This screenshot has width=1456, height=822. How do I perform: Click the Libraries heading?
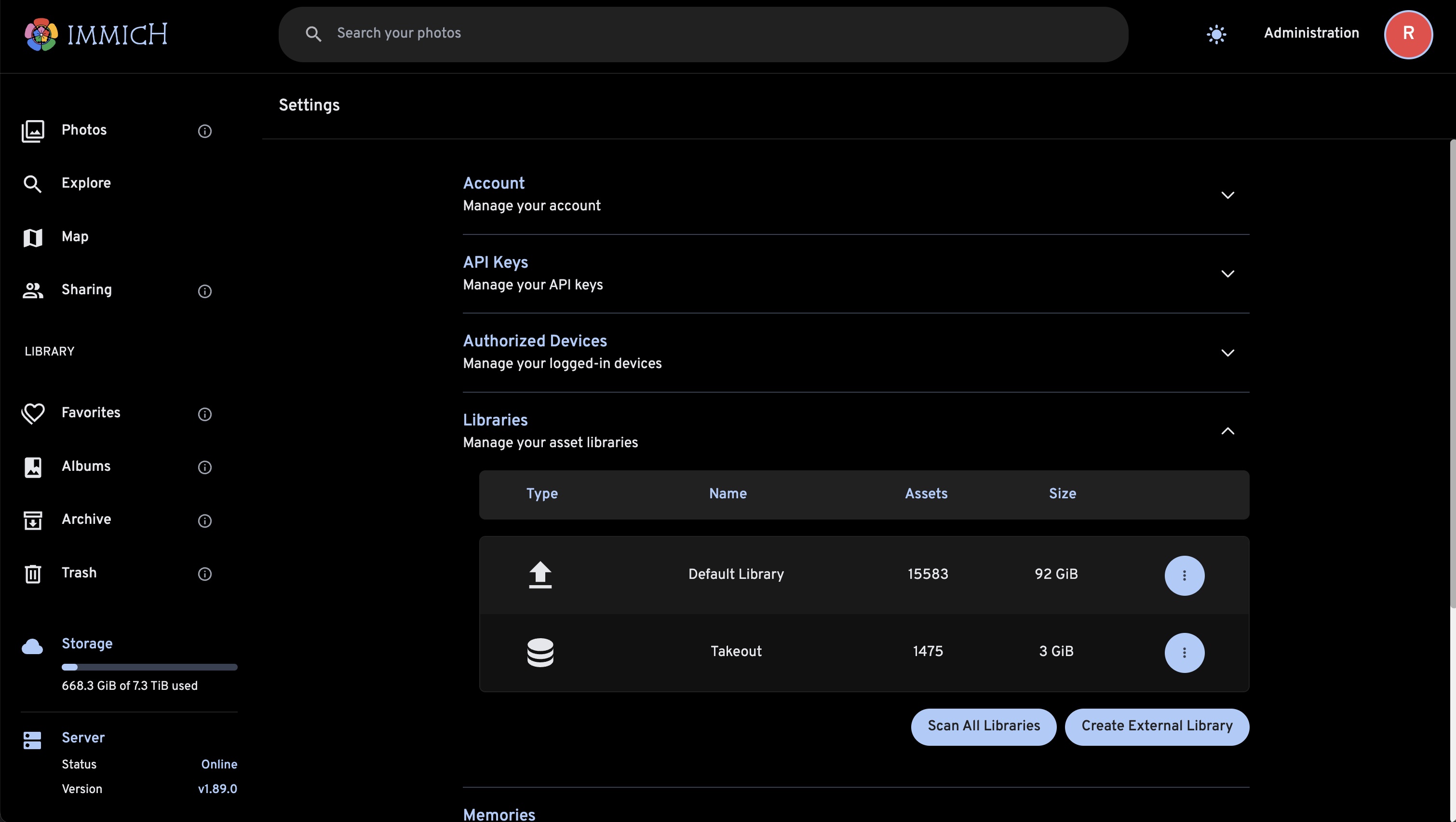(x=495, y=420)
